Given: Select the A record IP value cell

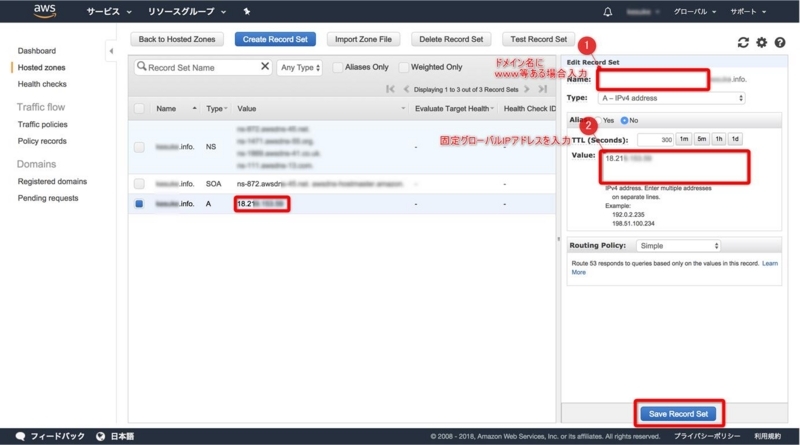Looking at the screenshot, I should (262, 204).
